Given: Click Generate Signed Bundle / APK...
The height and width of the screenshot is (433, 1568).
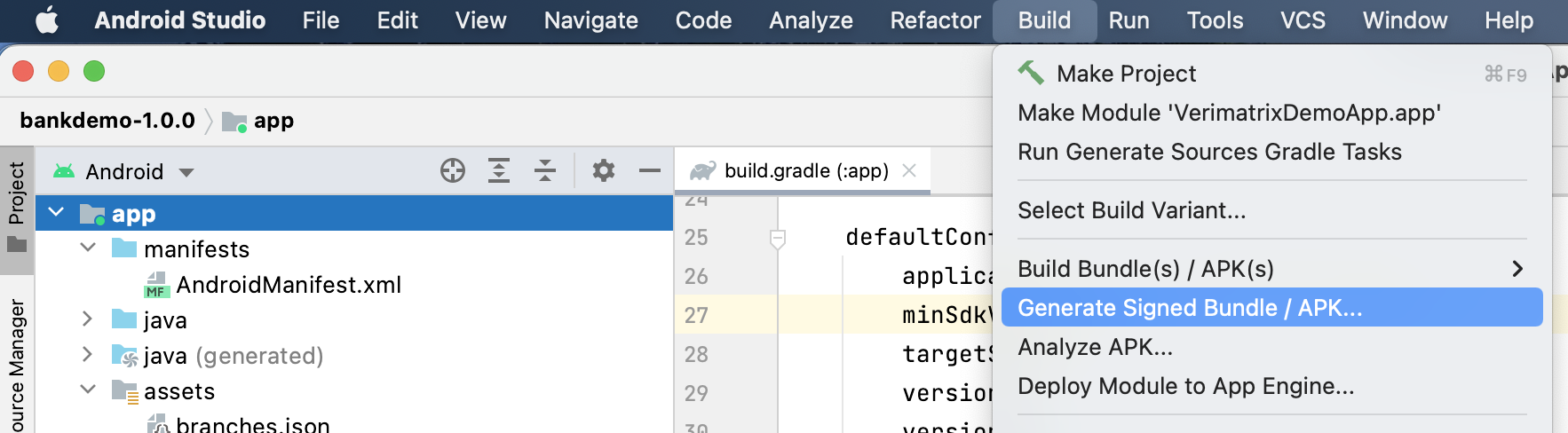Looking at the screenshot, I should point(1271,308).
